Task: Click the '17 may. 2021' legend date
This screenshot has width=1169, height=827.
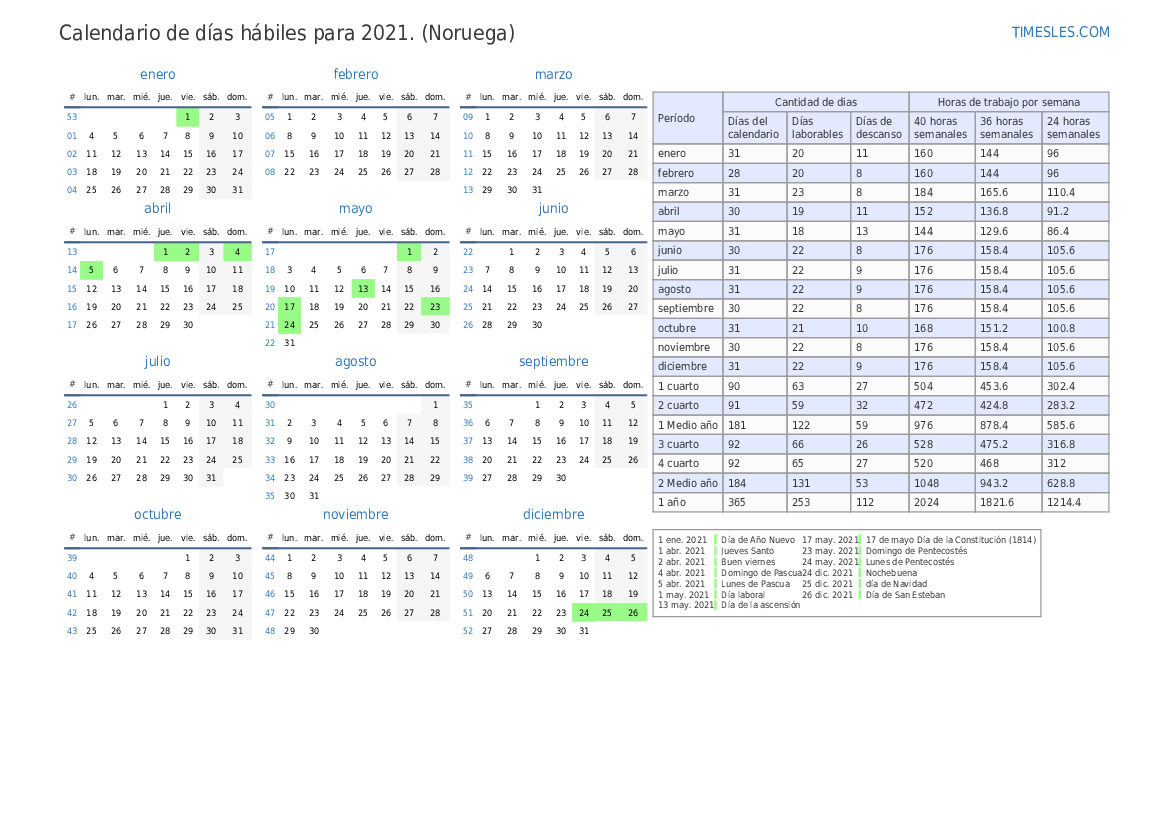Action: click(x=830, y=540)
